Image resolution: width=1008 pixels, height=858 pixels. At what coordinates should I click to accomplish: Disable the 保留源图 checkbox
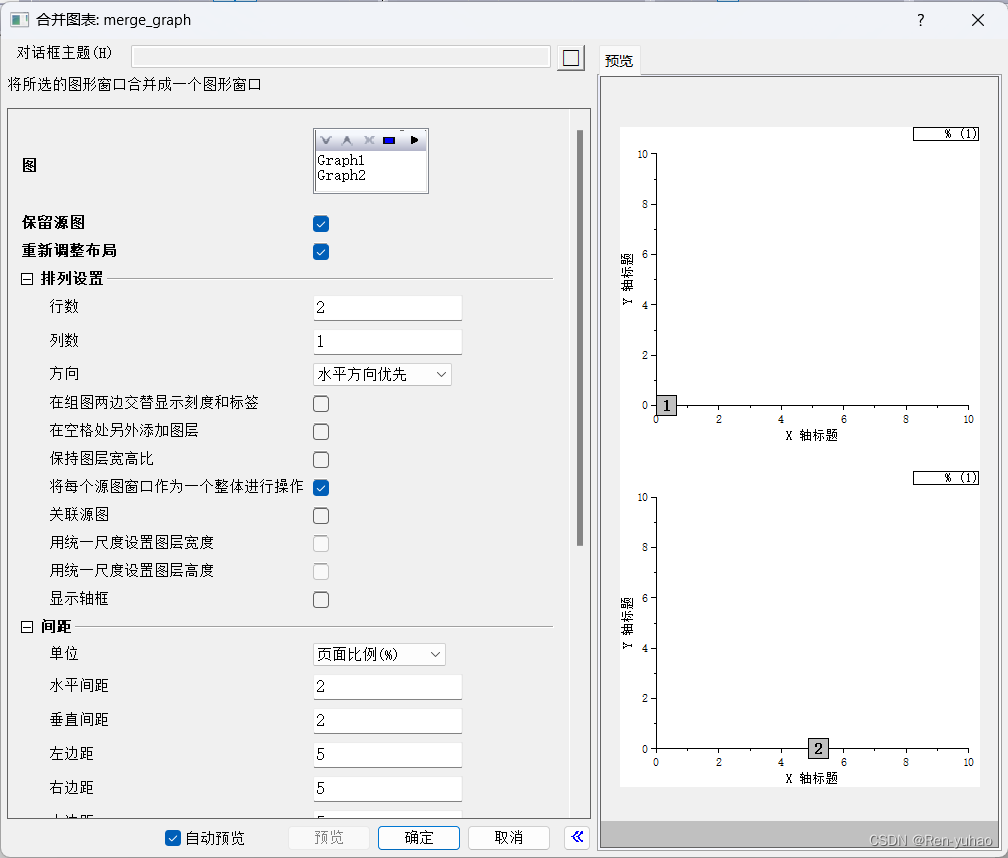[320, 223]
